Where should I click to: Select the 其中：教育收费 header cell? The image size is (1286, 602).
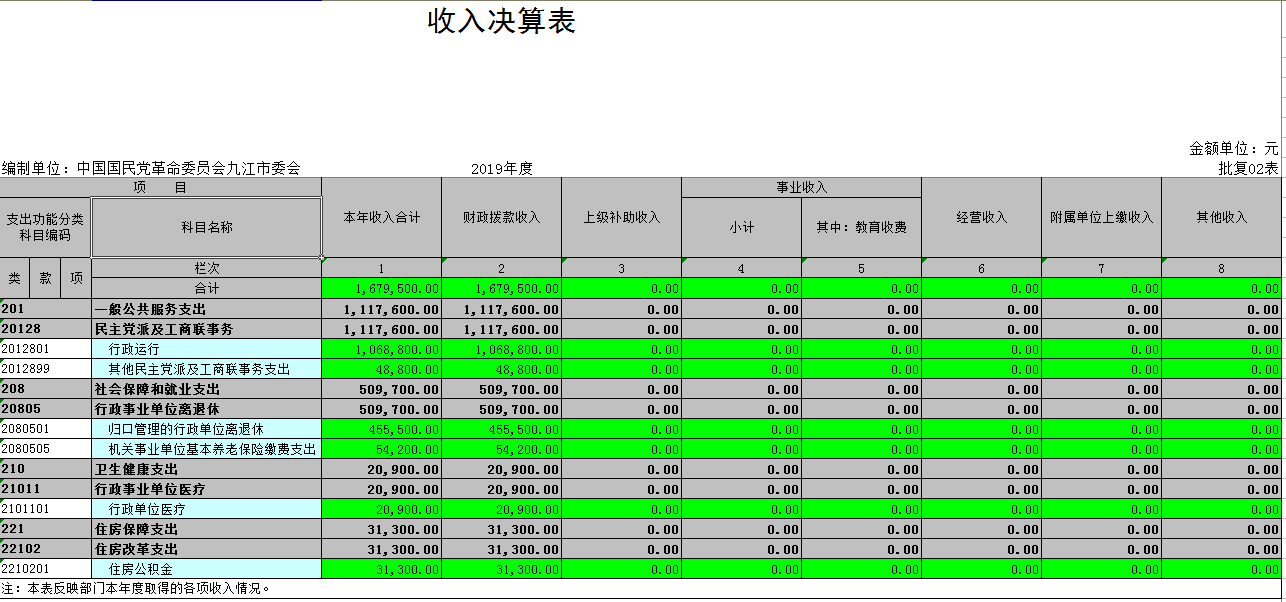click(861, 228)
